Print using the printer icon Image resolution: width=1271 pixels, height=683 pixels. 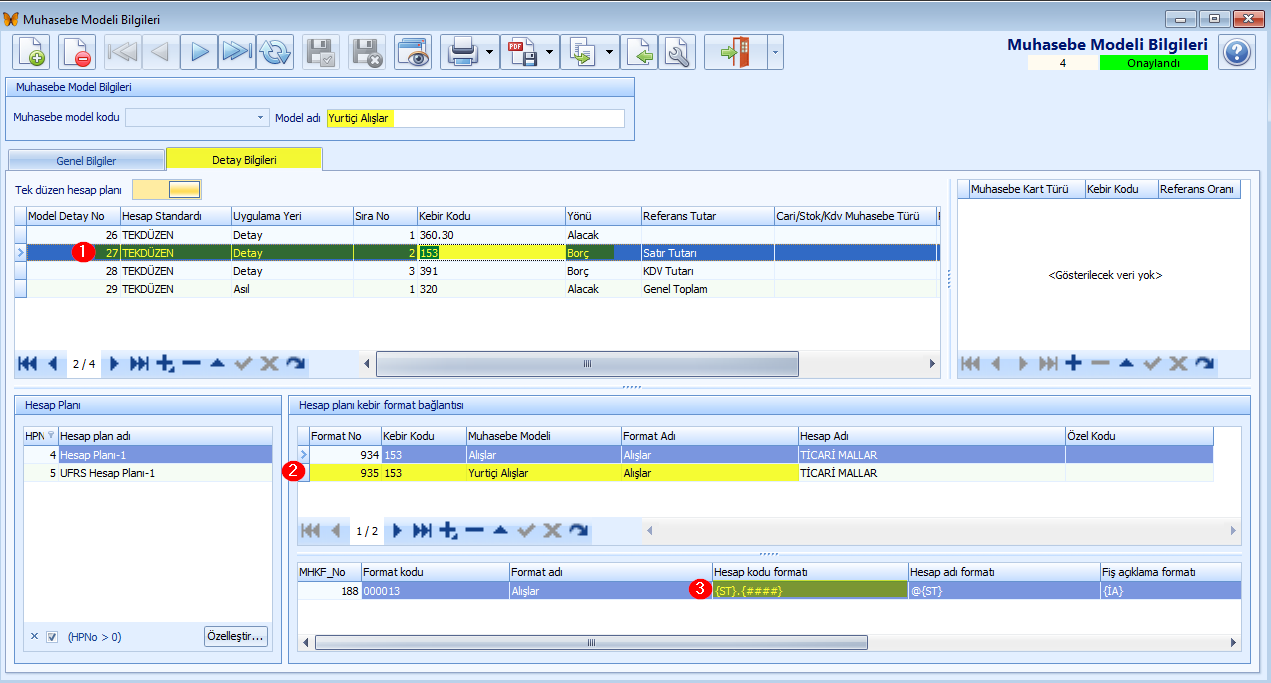click(x=461, y=53)
